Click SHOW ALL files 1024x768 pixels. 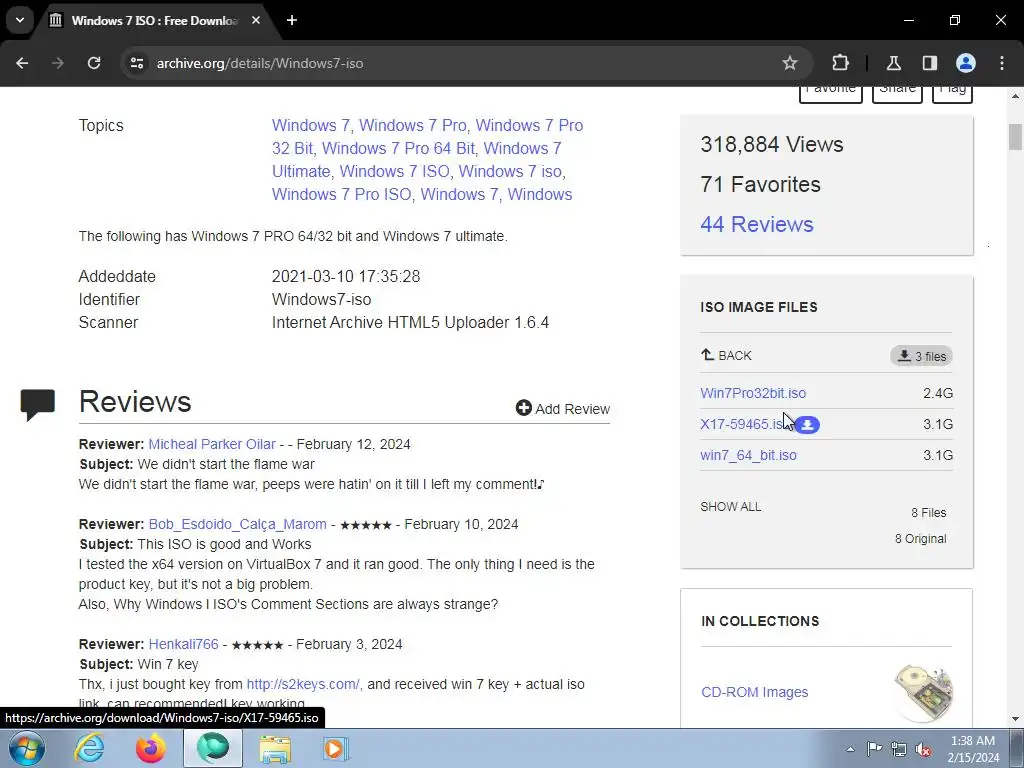tap(731, 507)
